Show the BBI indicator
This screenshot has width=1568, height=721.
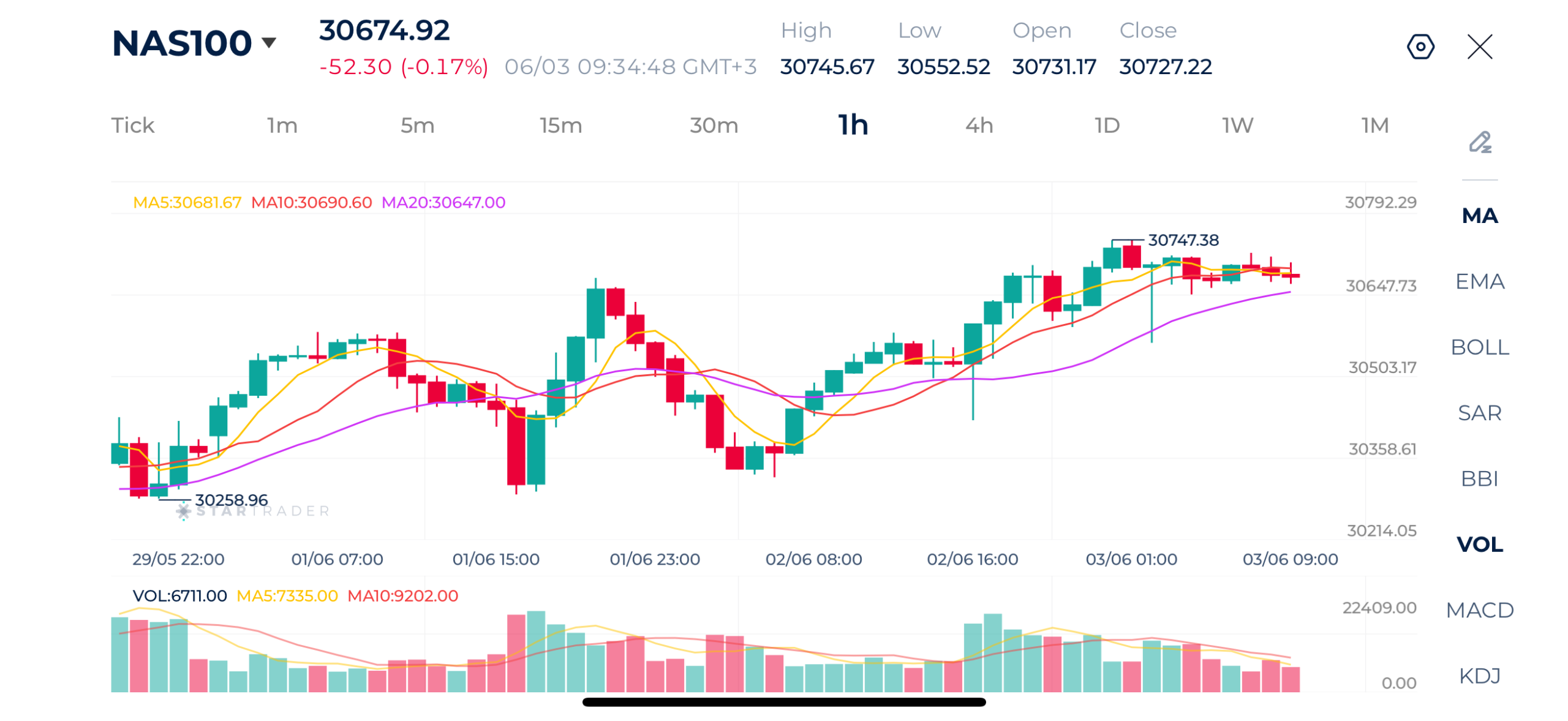pos(1479,477)
